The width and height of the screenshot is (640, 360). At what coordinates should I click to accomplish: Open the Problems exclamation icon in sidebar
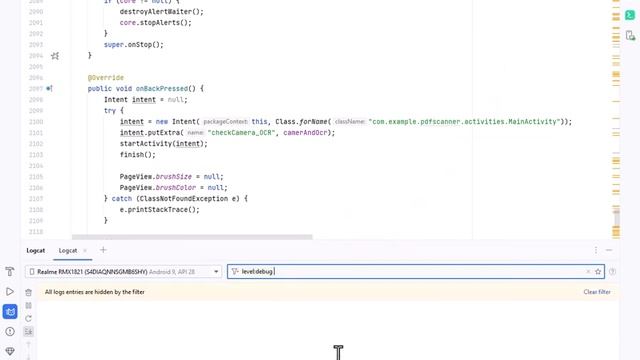10,331
